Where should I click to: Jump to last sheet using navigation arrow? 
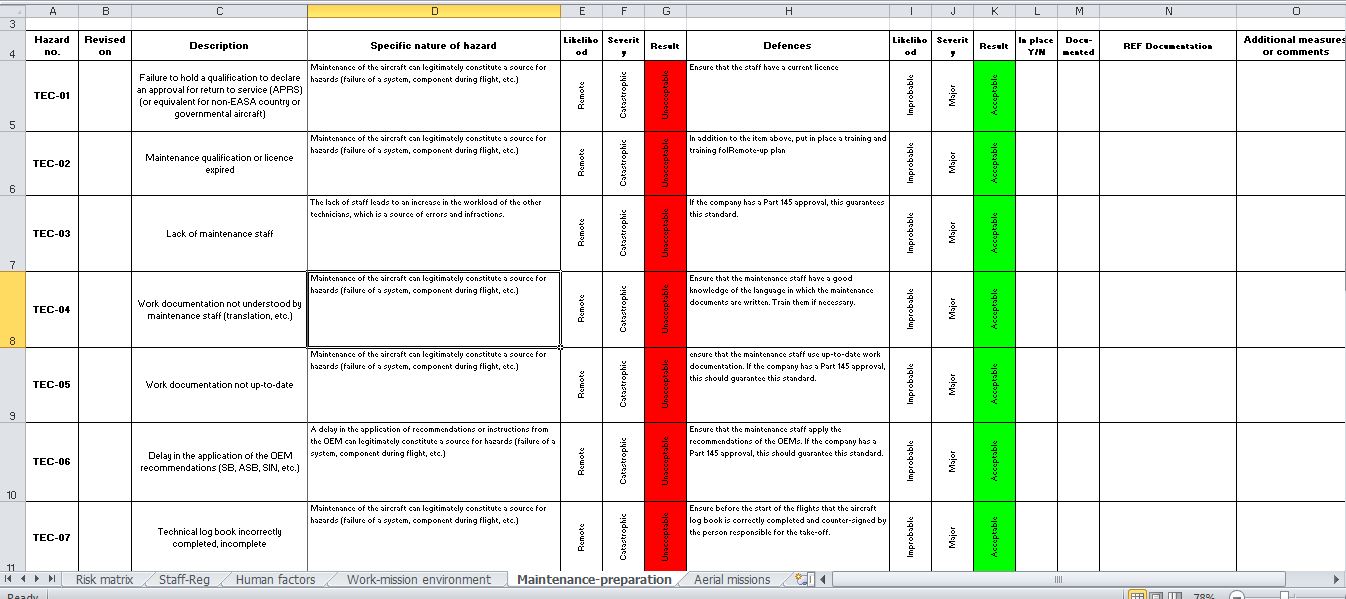tap(53, 579)
